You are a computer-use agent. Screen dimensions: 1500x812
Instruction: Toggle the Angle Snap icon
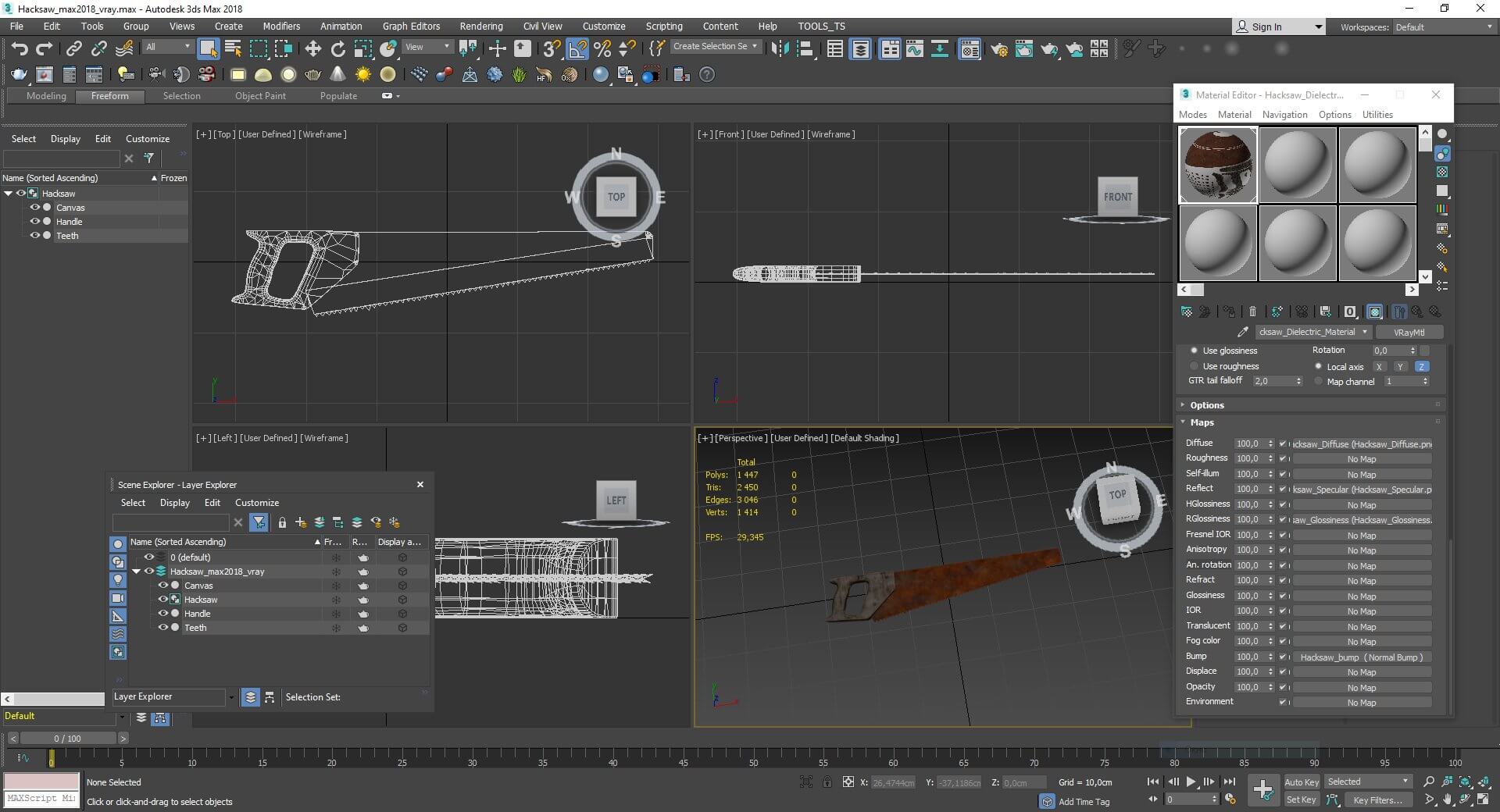[577, 49]
